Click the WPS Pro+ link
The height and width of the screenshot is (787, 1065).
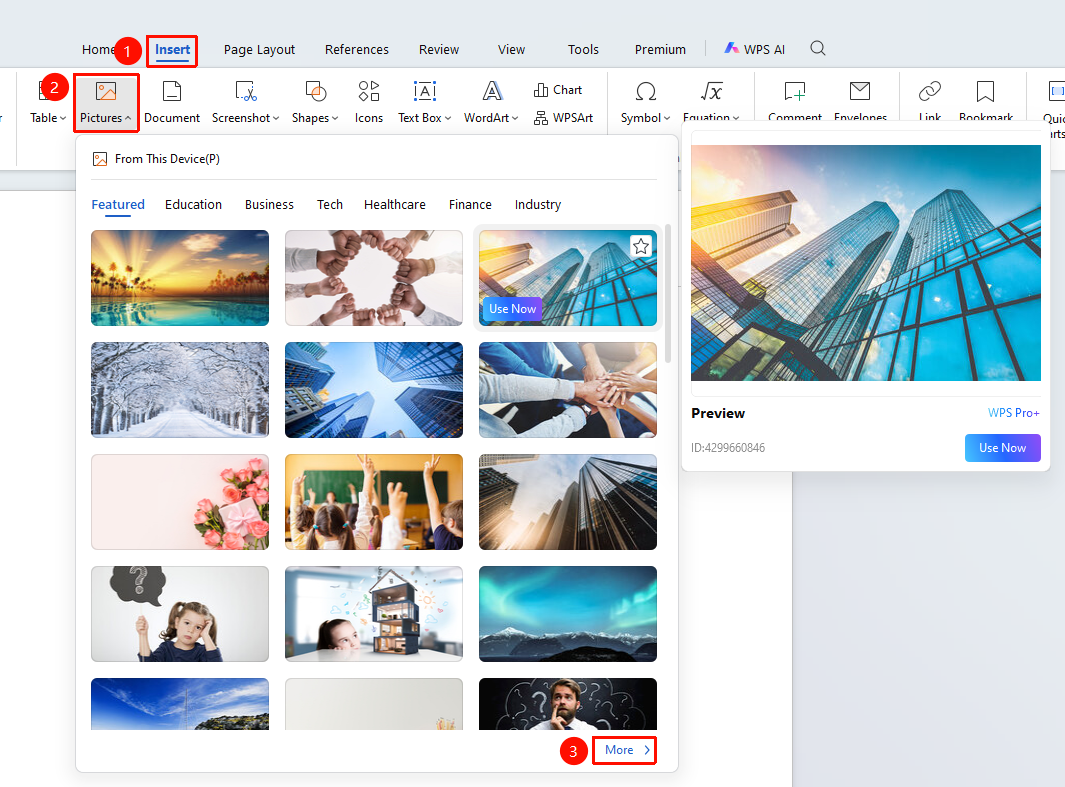click(x=1013, y=413)
